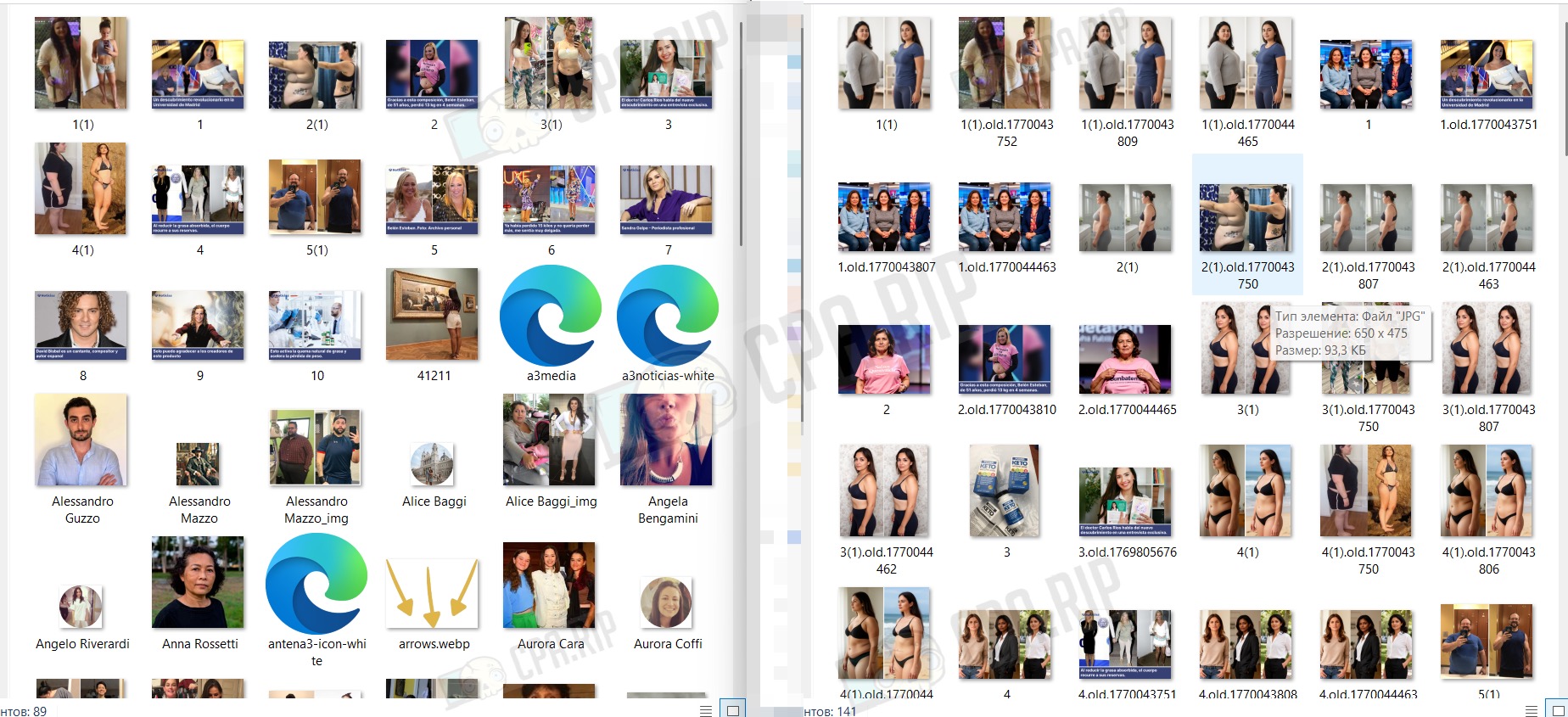This screenshot has height=717, width=1568.
Task: Click the highlighted 2(1).old.1770043750 thumbnail
Action: 1247,219
